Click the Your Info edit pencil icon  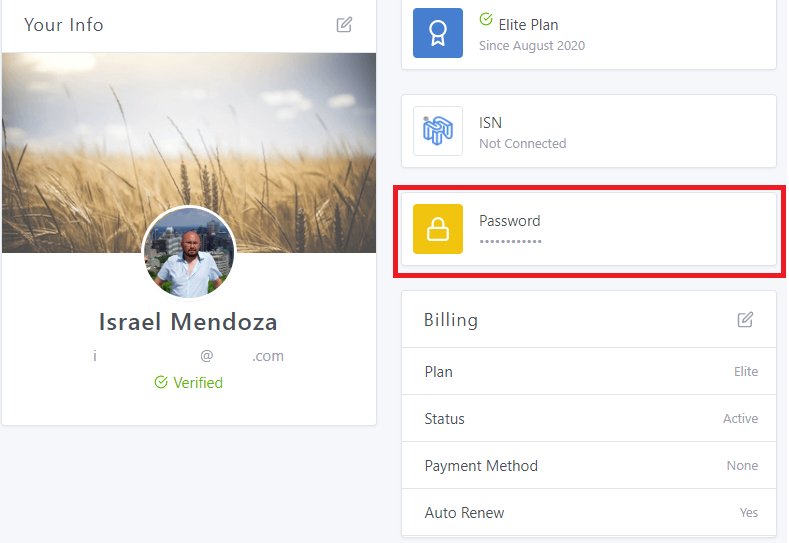point(344,25)
